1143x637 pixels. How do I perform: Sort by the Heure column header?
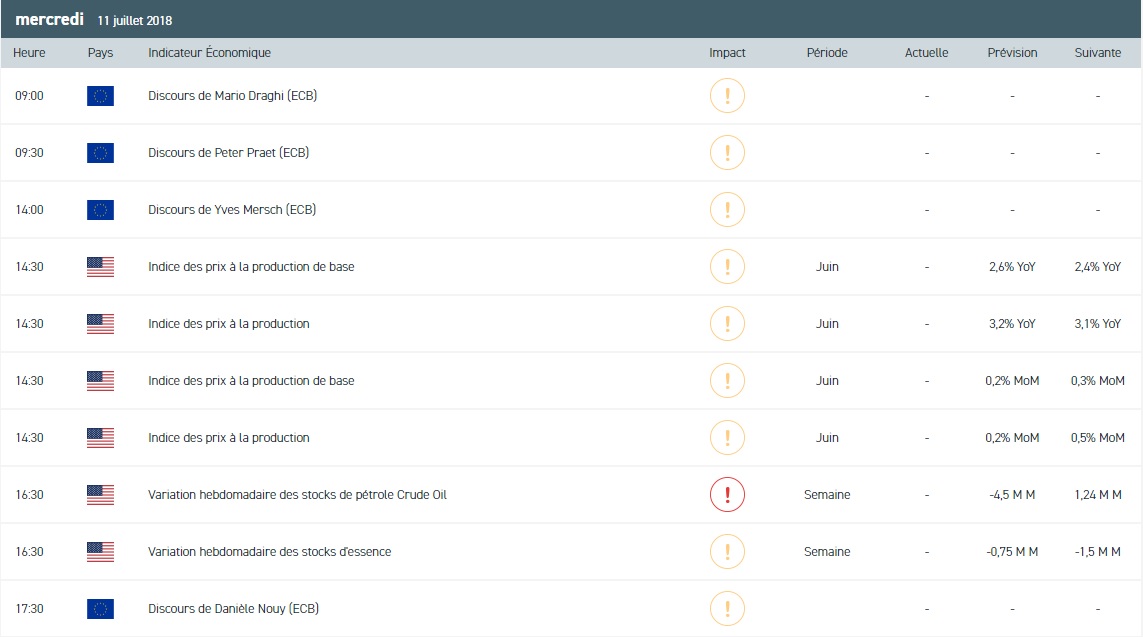pyautogui.click(x=30, y=53)
